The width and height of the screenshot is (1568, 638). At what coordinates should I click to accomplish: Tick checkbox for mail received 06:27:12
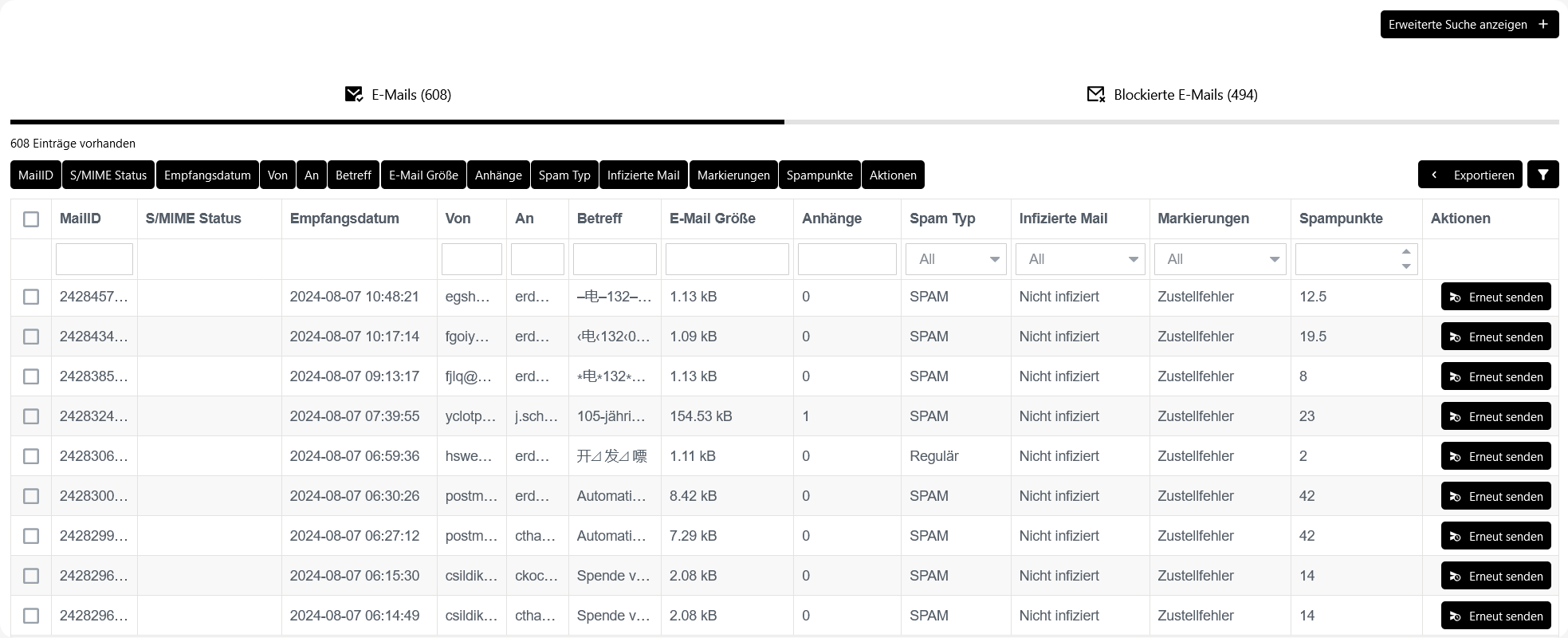(x=31, y=536)
